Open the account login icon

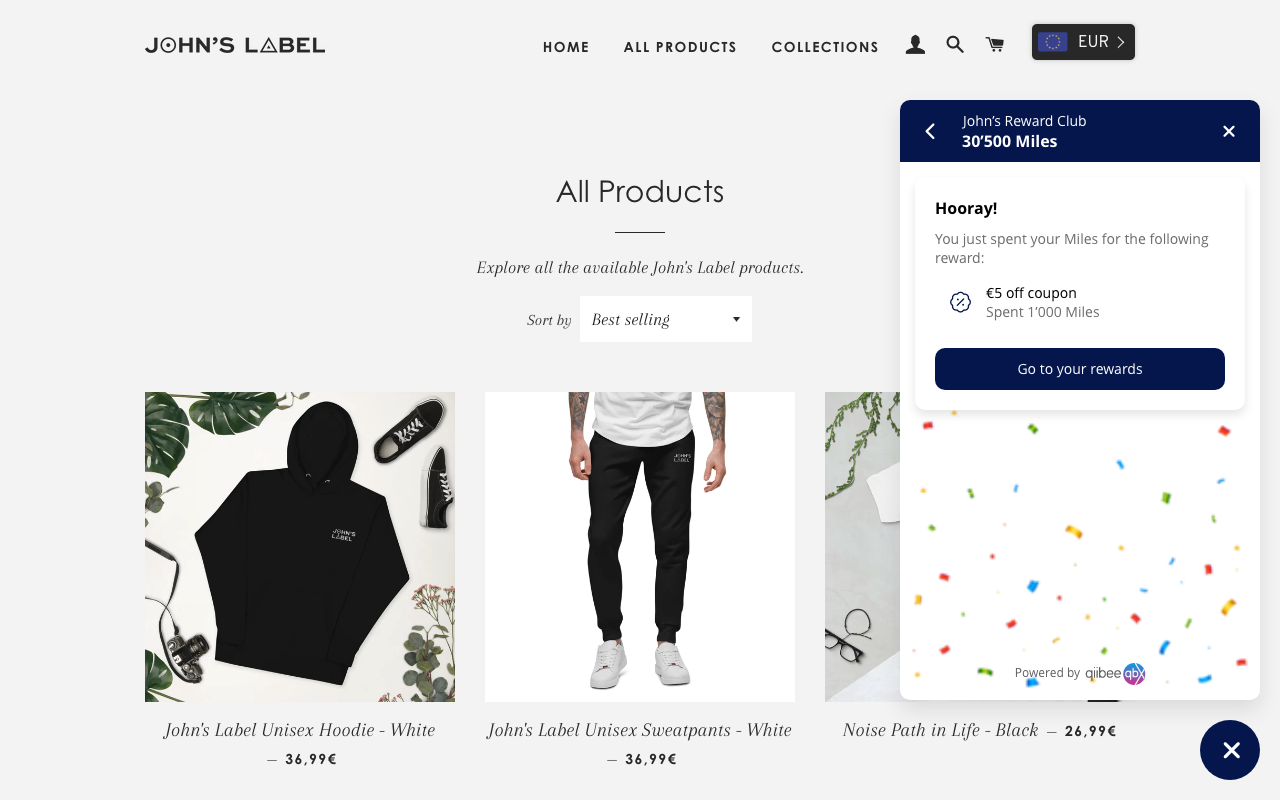click(915, 45)
